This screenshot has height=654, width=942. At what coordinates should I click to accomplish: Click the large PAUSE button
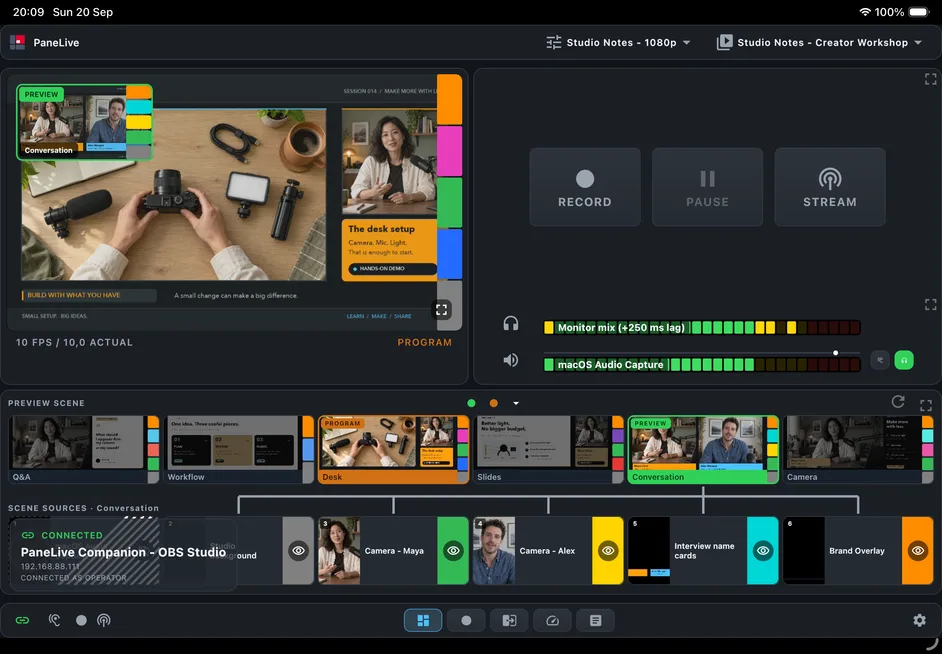point(708,187)
